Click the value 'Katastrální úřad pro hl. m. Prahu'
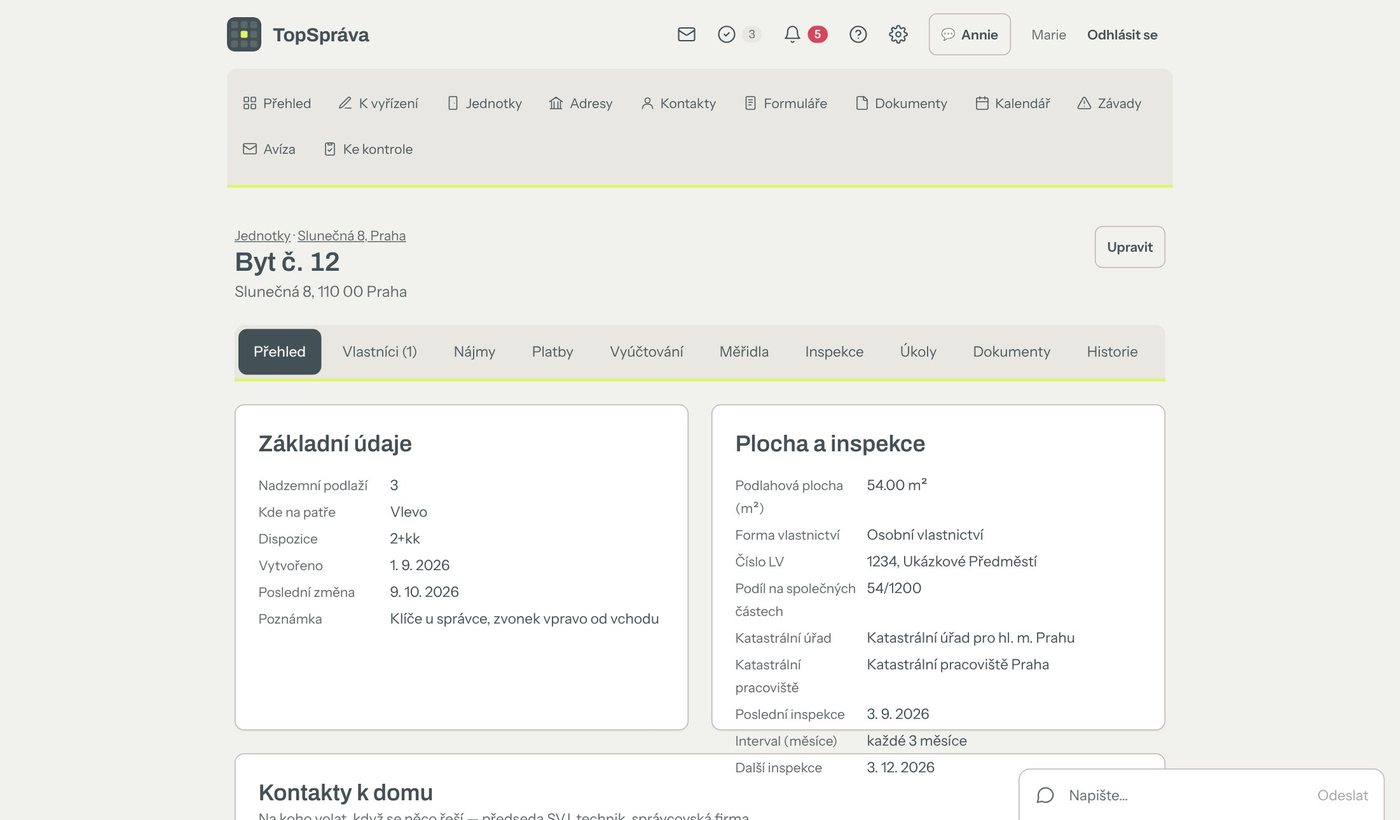This screenshot has width=1400, height=820. pos(971,638)
